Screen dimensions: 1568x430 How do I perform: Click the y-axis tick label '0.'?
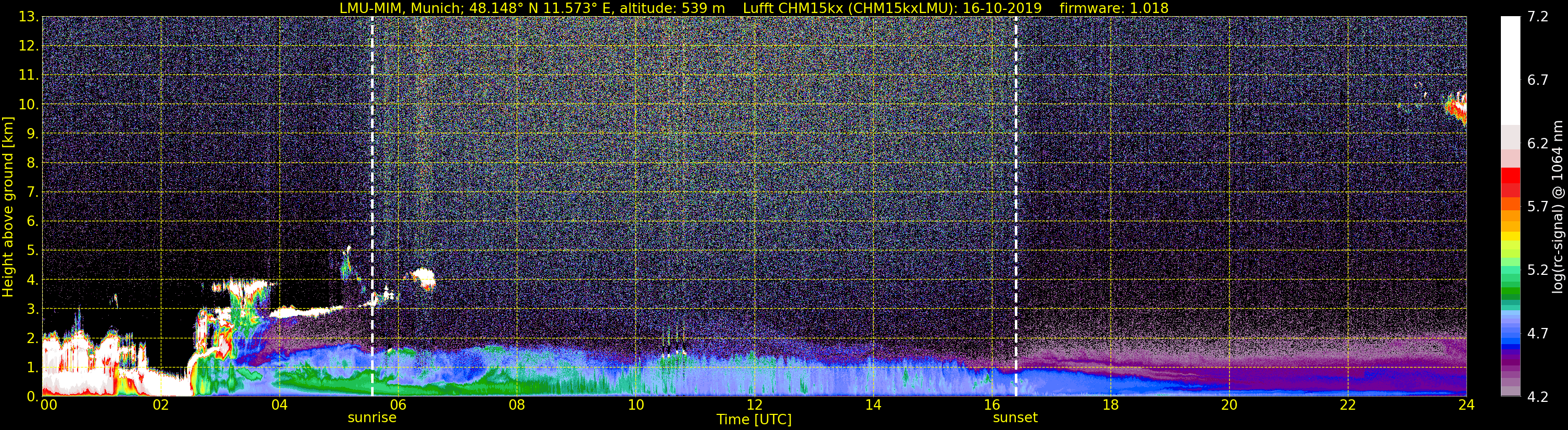(32, 397)
